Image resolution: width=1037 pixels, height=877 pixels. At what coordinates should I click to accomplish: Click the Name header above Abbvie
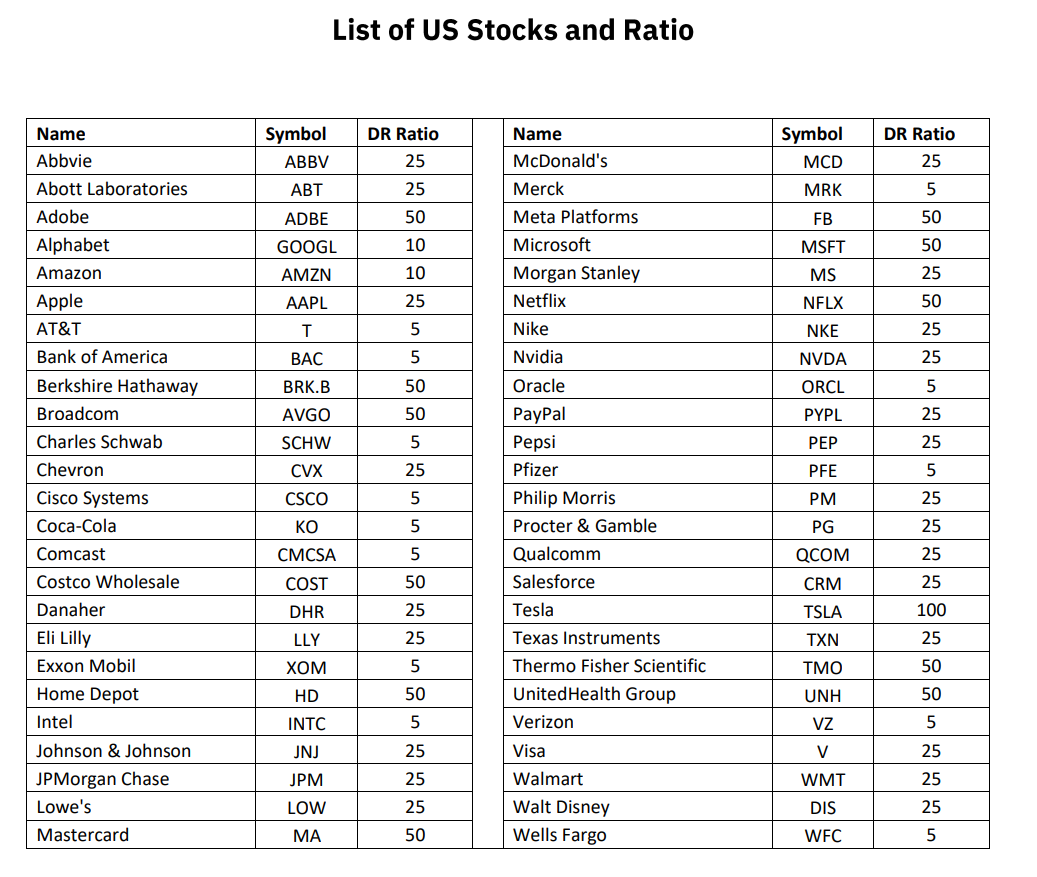tap(61, 134)
